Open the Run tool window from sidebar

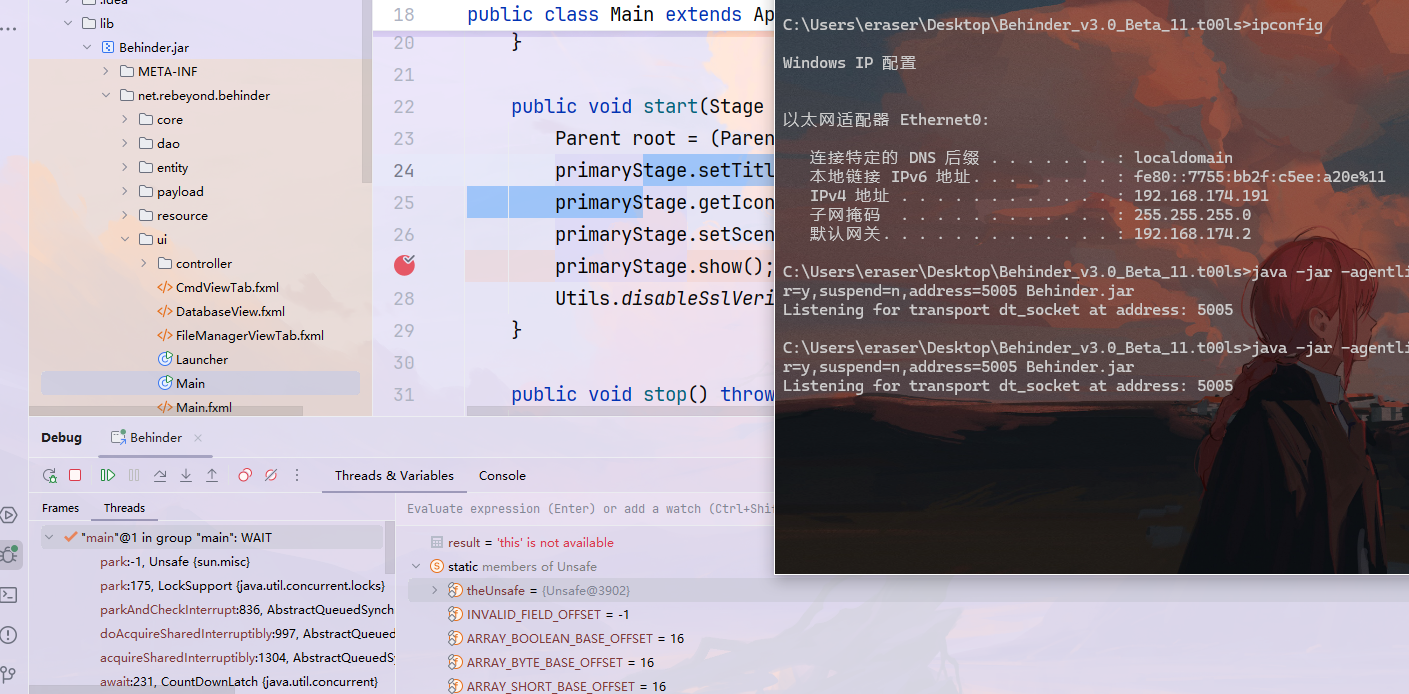(9, 516)
